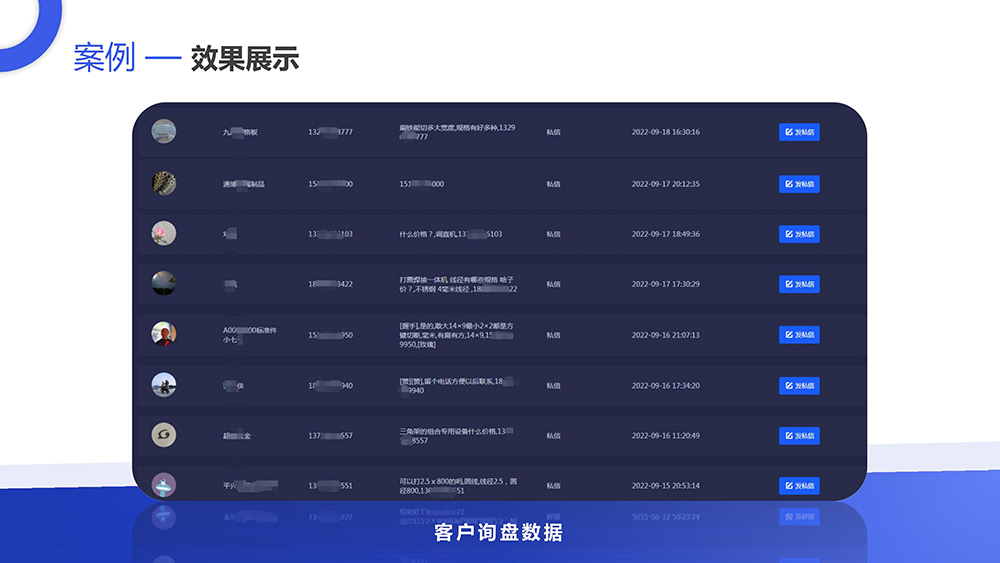Select the gray swirl logo avatar
Screen dimensions: 1000x563
pos(164,435)
